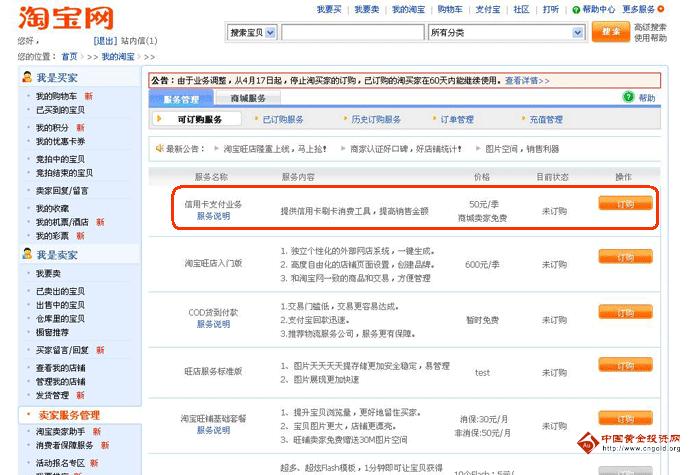This screenshot has height=475, width=700.
Task: Open the 搜索宝贝 dropdown
Action: (252, 33)
